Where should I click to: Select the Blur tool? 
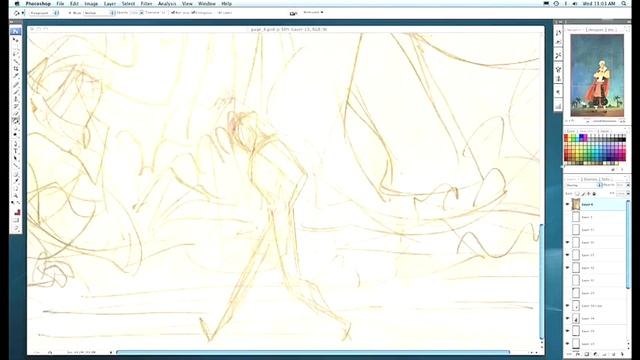click(16, 128)
